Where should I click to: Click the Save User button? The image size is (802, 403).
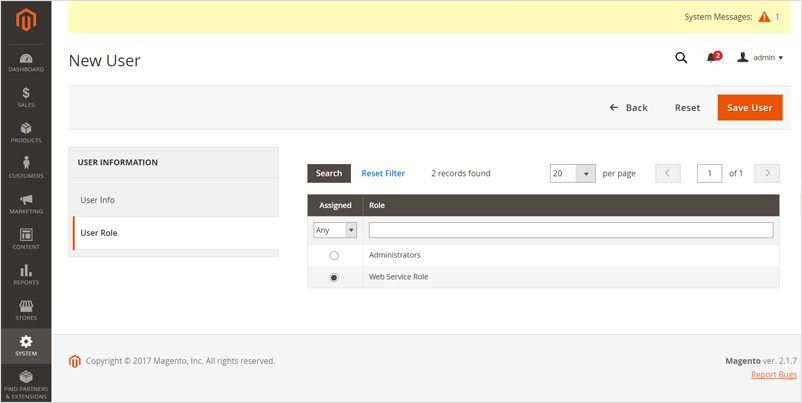click(749, 108)
